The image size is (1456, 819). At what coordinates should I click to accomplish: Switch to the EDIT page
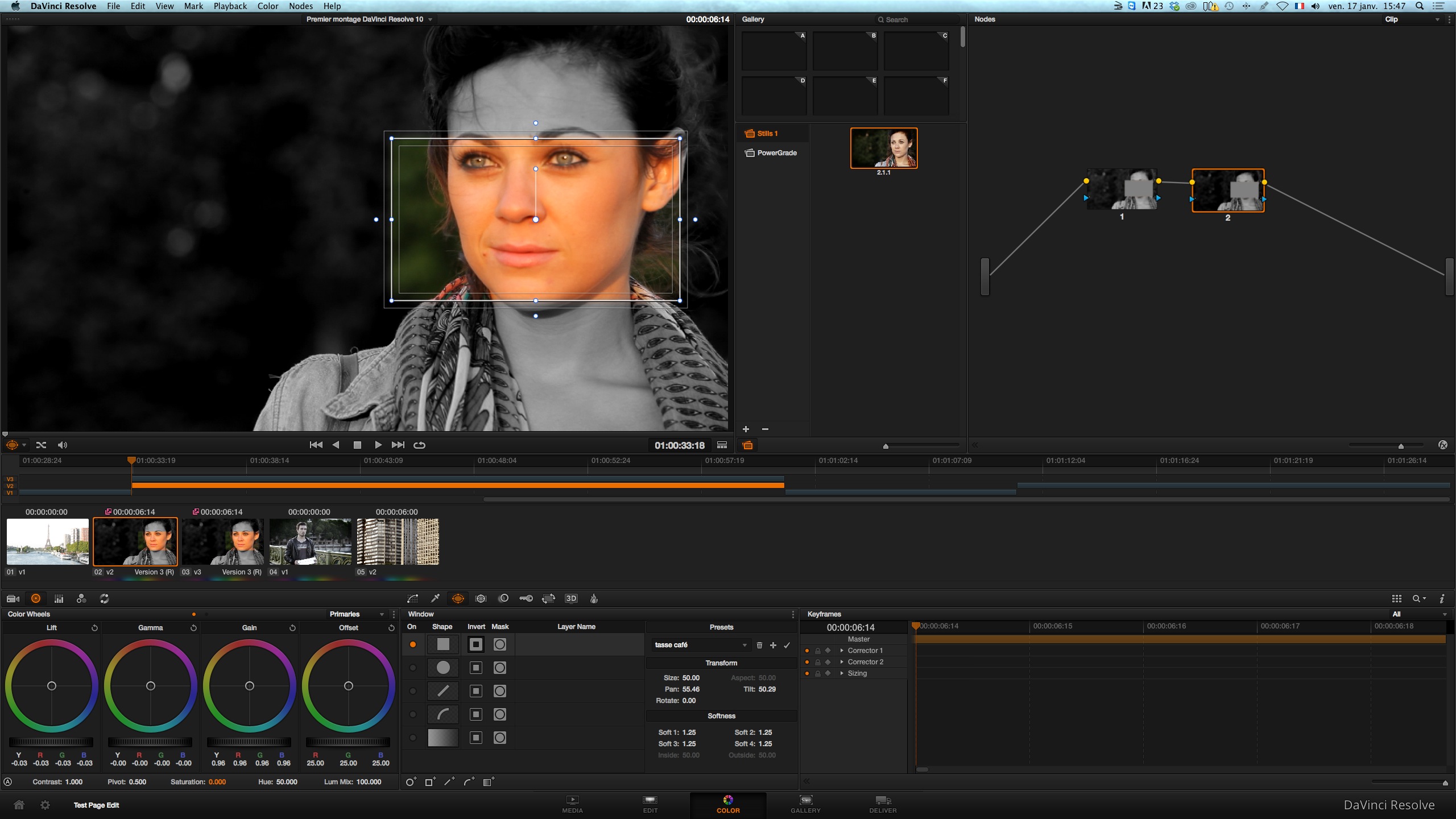[x=650, y=804]
